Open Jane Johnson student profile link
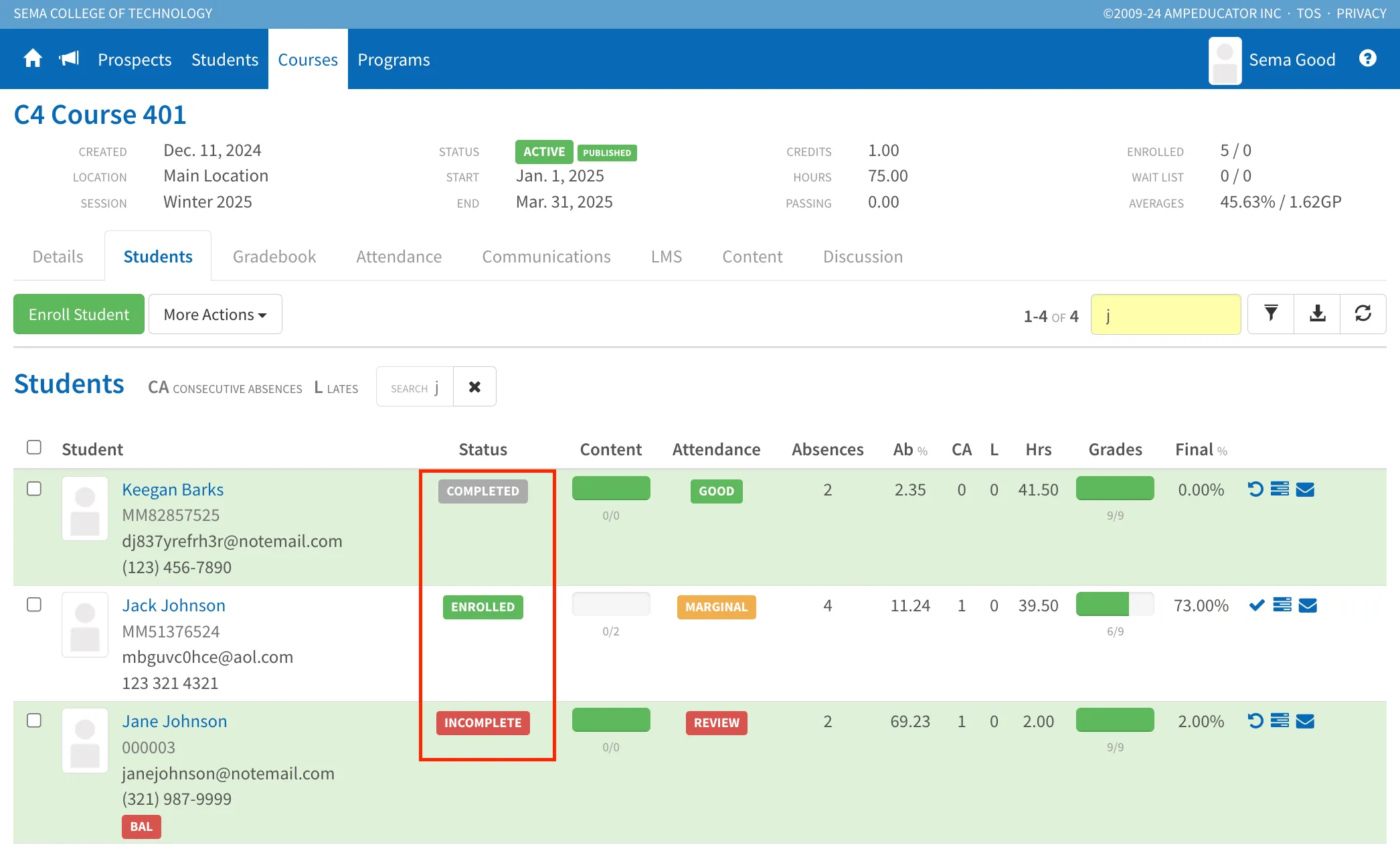 174,721
